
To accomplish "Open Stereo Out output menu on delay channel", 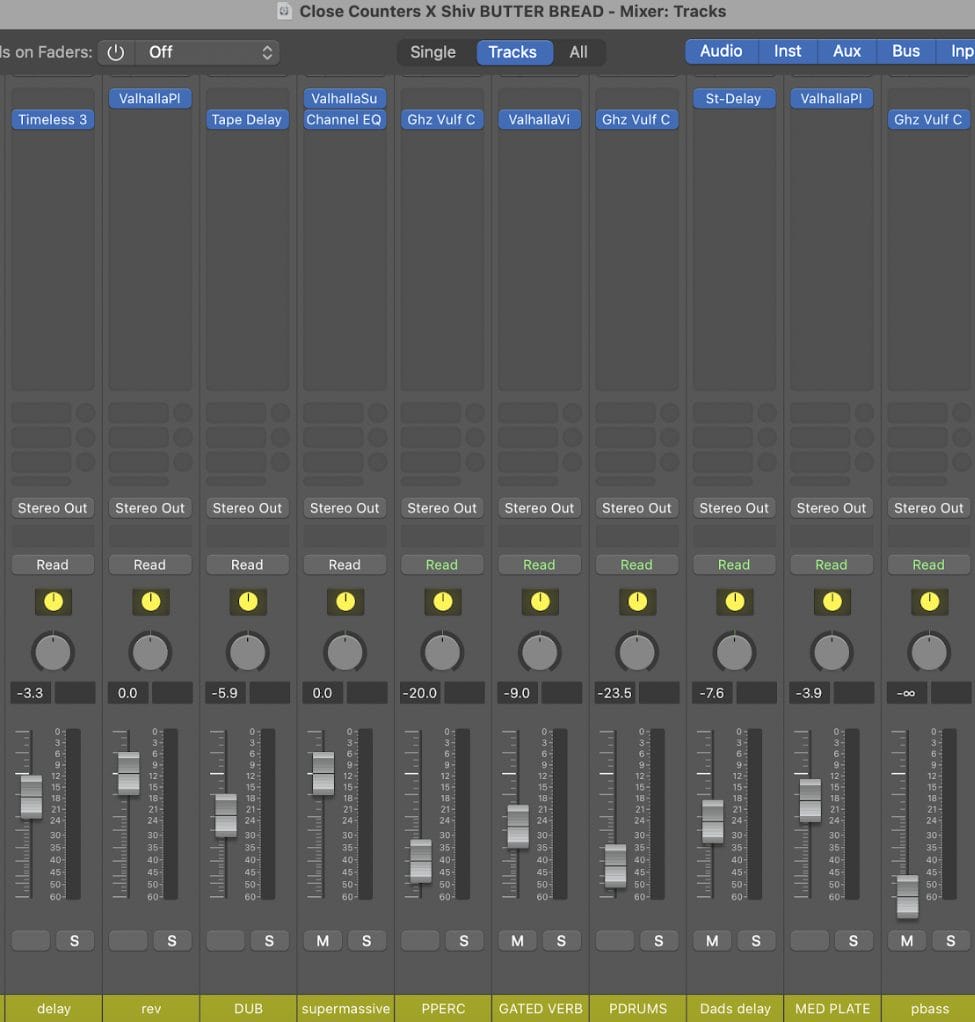I will tap(53, 508).
